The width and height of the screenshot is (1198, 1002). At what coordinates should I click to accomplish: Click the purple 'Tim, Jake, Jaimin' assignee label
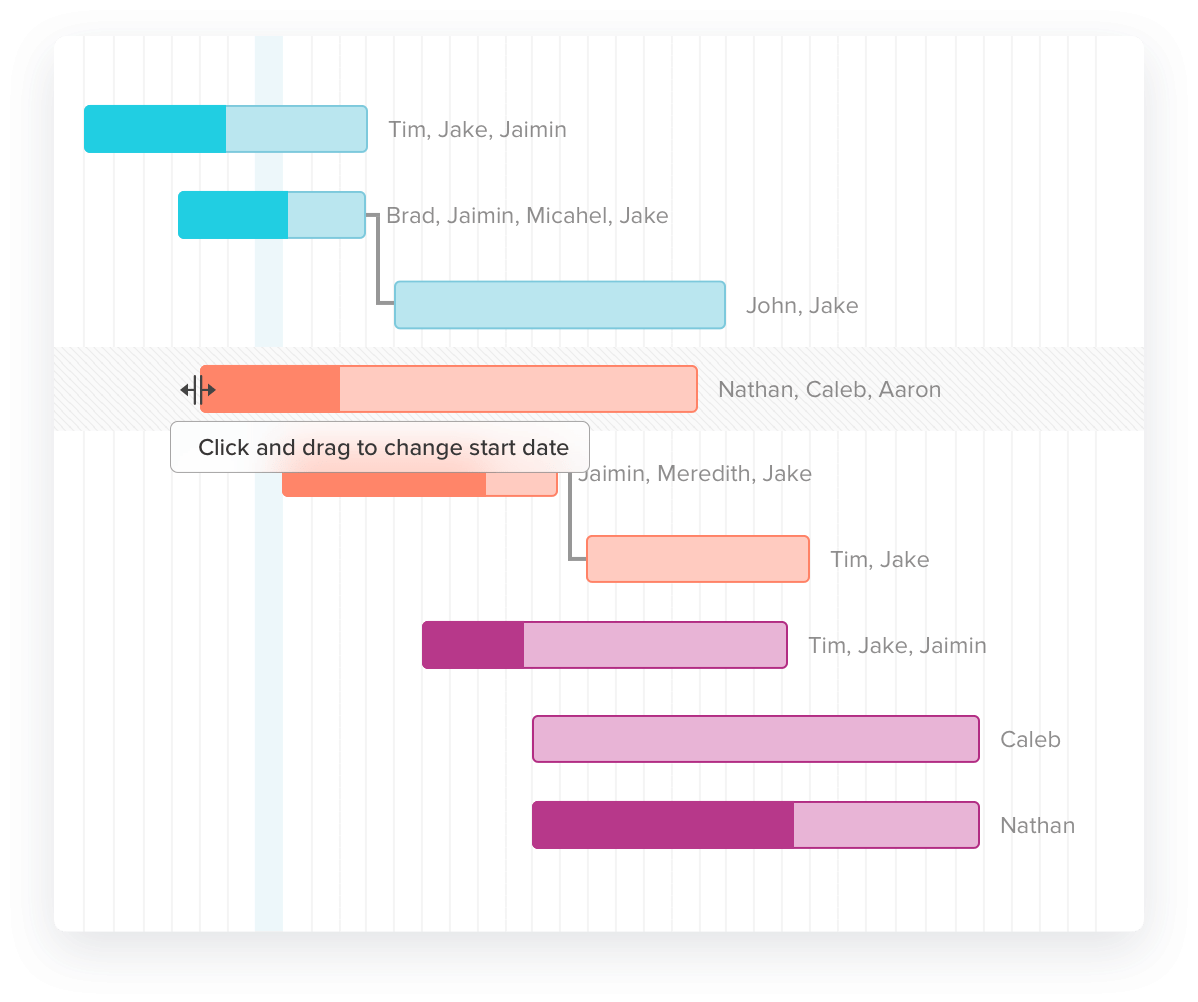897,645
